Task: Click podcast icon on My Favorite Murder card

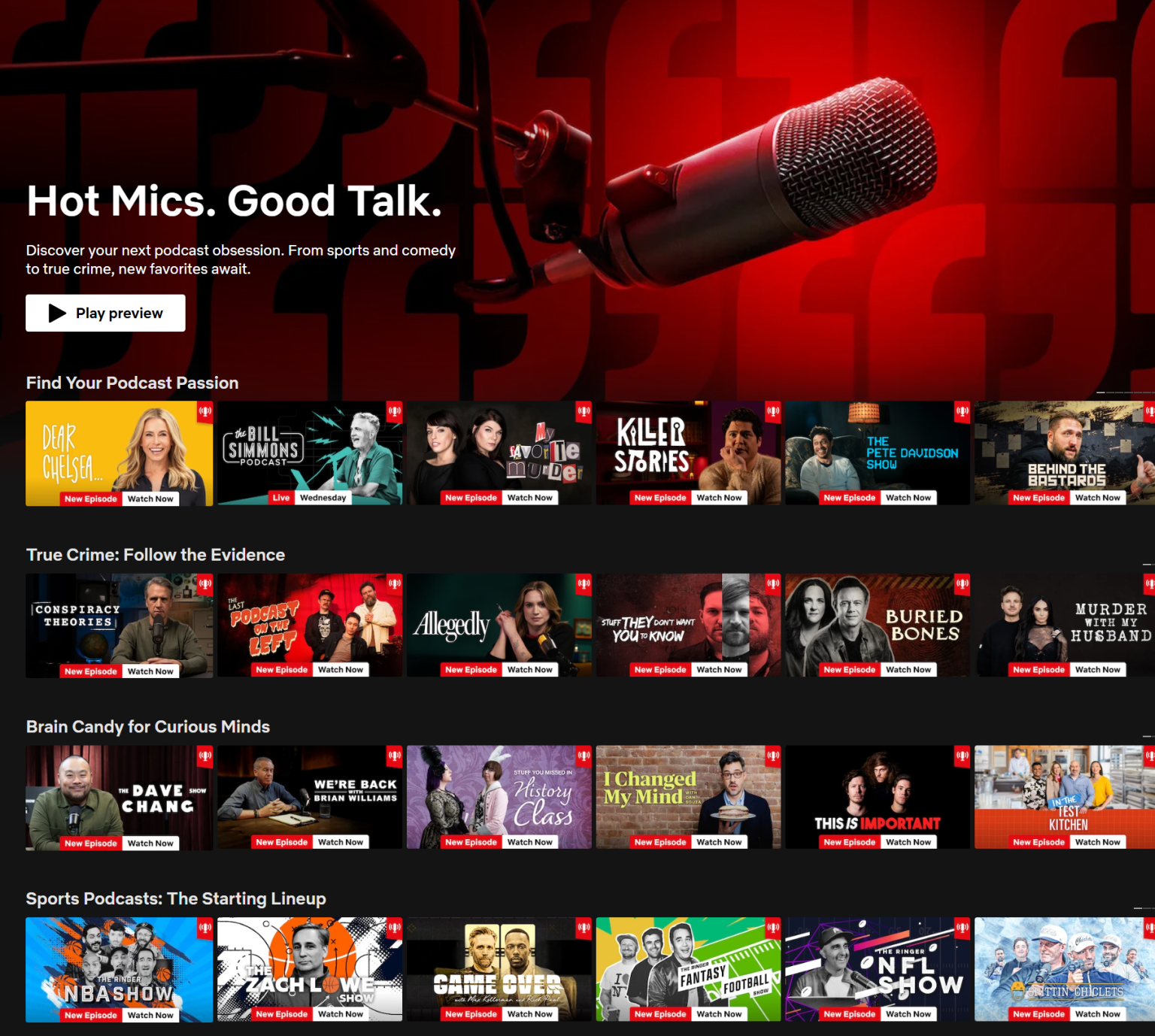Action: tap(584, 410)
